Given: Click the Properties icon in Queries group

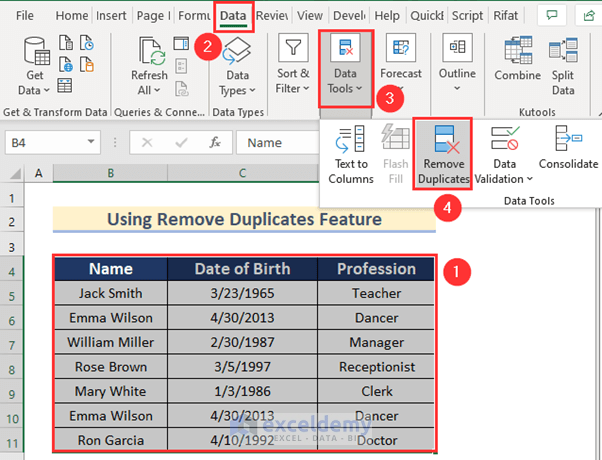Looking at the screenshot, I should click(x=181, y=66).
